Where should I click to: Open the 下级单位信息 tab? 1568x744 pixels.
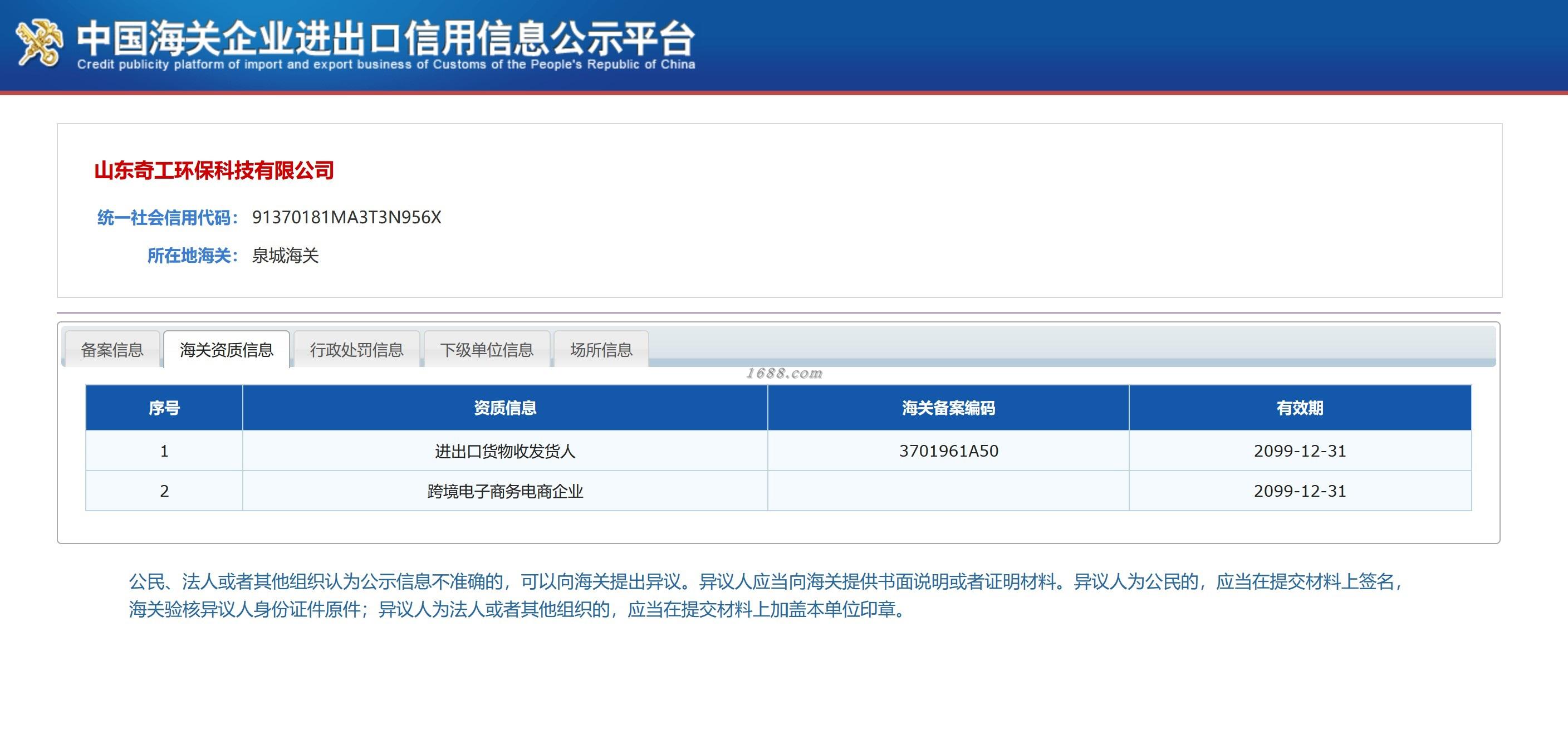tap(487, 350)
